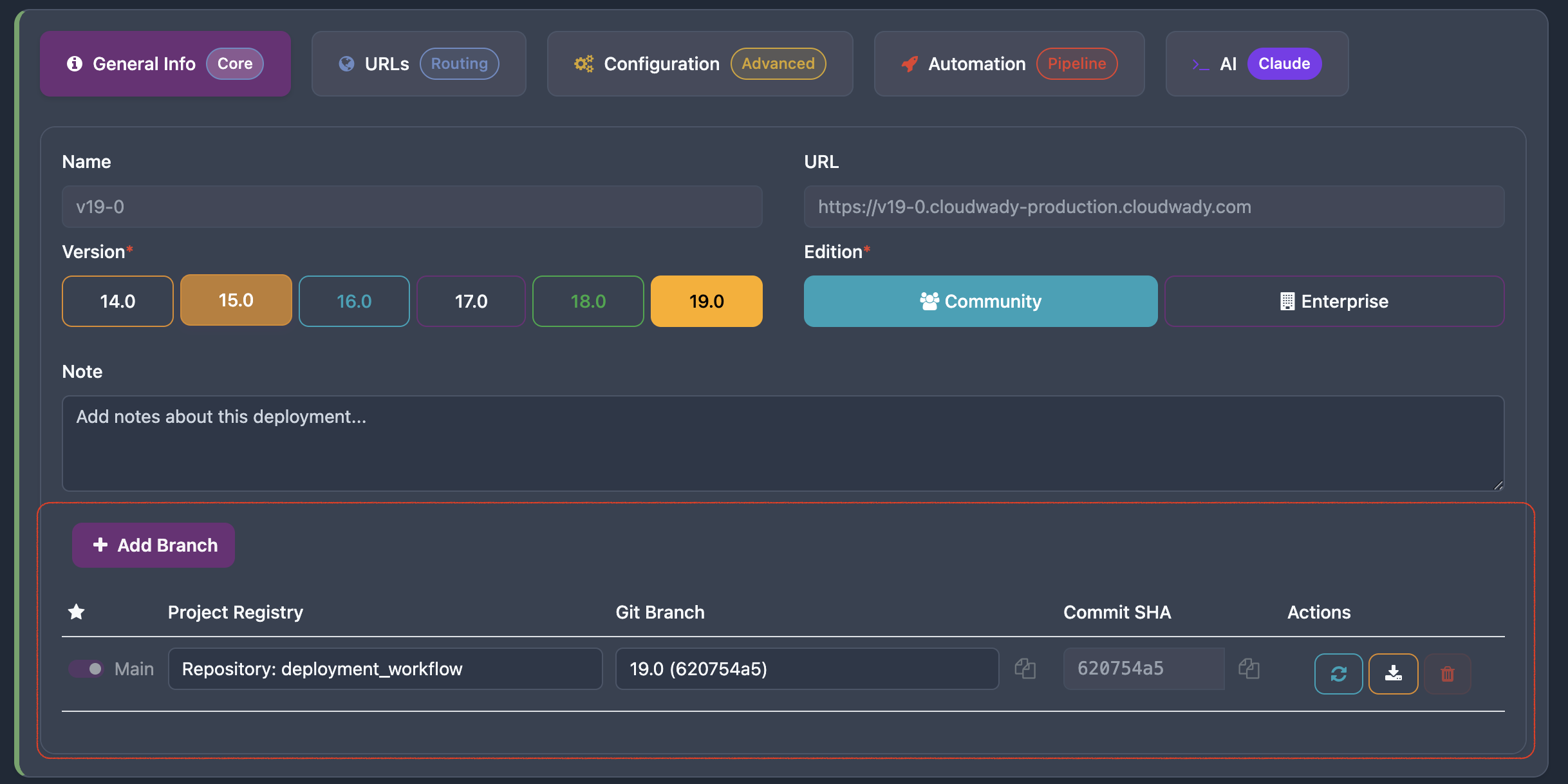
Task: Click the Name input field
Action: tap(411, 207)
